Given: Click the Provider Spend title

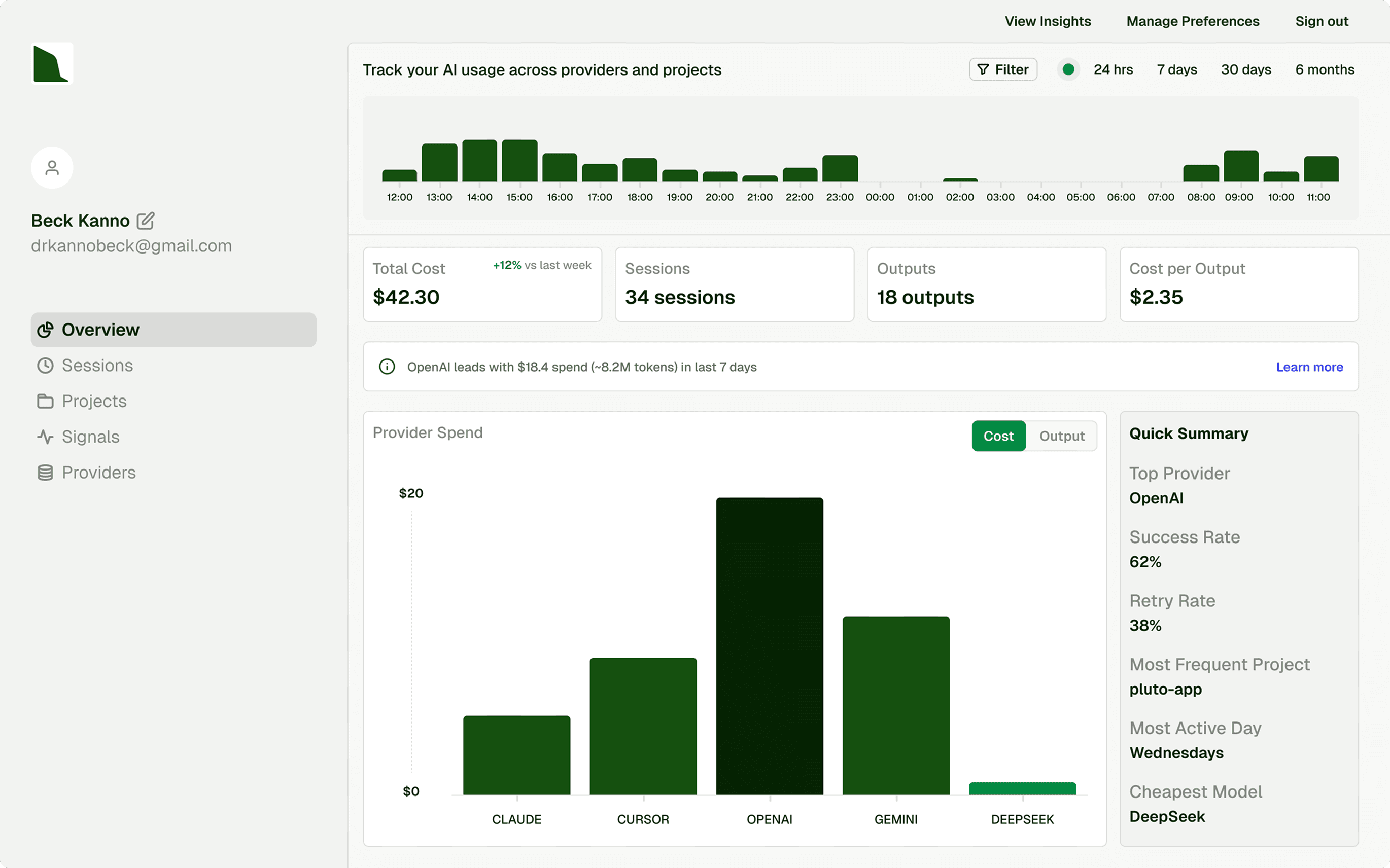Looking at the screenshot, I should pyautogui.click(x=427, y=432).
